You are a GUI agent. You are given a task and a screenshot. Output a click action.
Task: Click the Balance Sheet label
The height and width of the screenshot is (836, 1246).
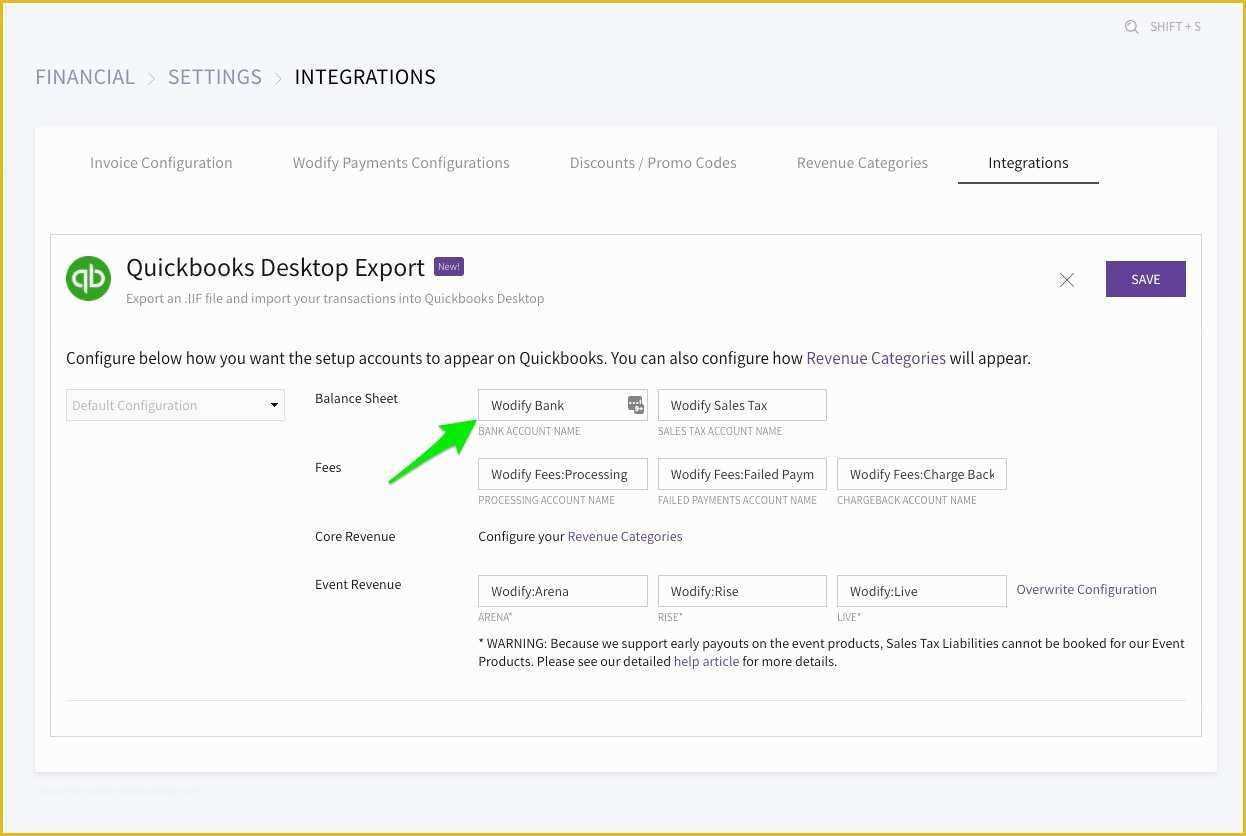pyautogui.click(x=356, y=398)
